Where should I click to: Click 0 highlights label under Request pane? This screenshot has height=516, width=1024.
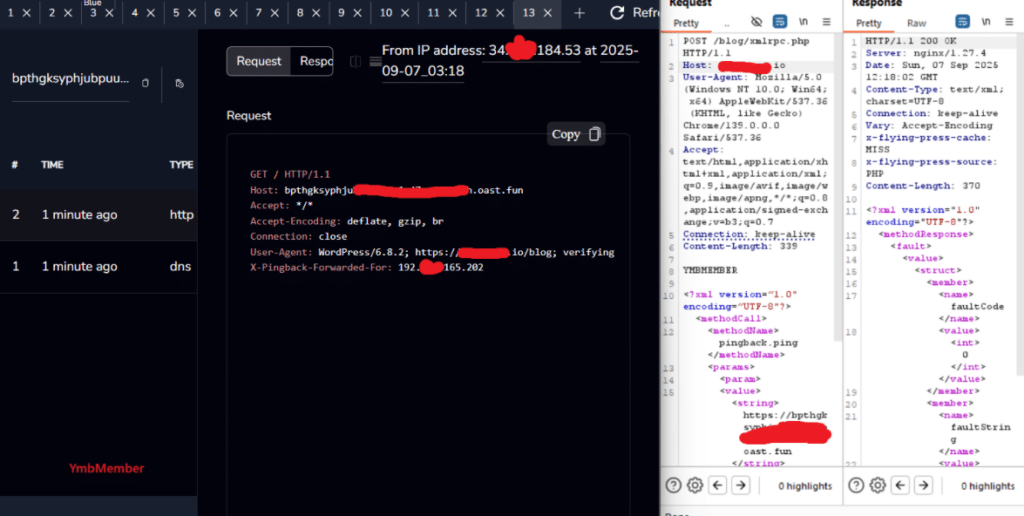pyautogui.click(x=805, y=486)
